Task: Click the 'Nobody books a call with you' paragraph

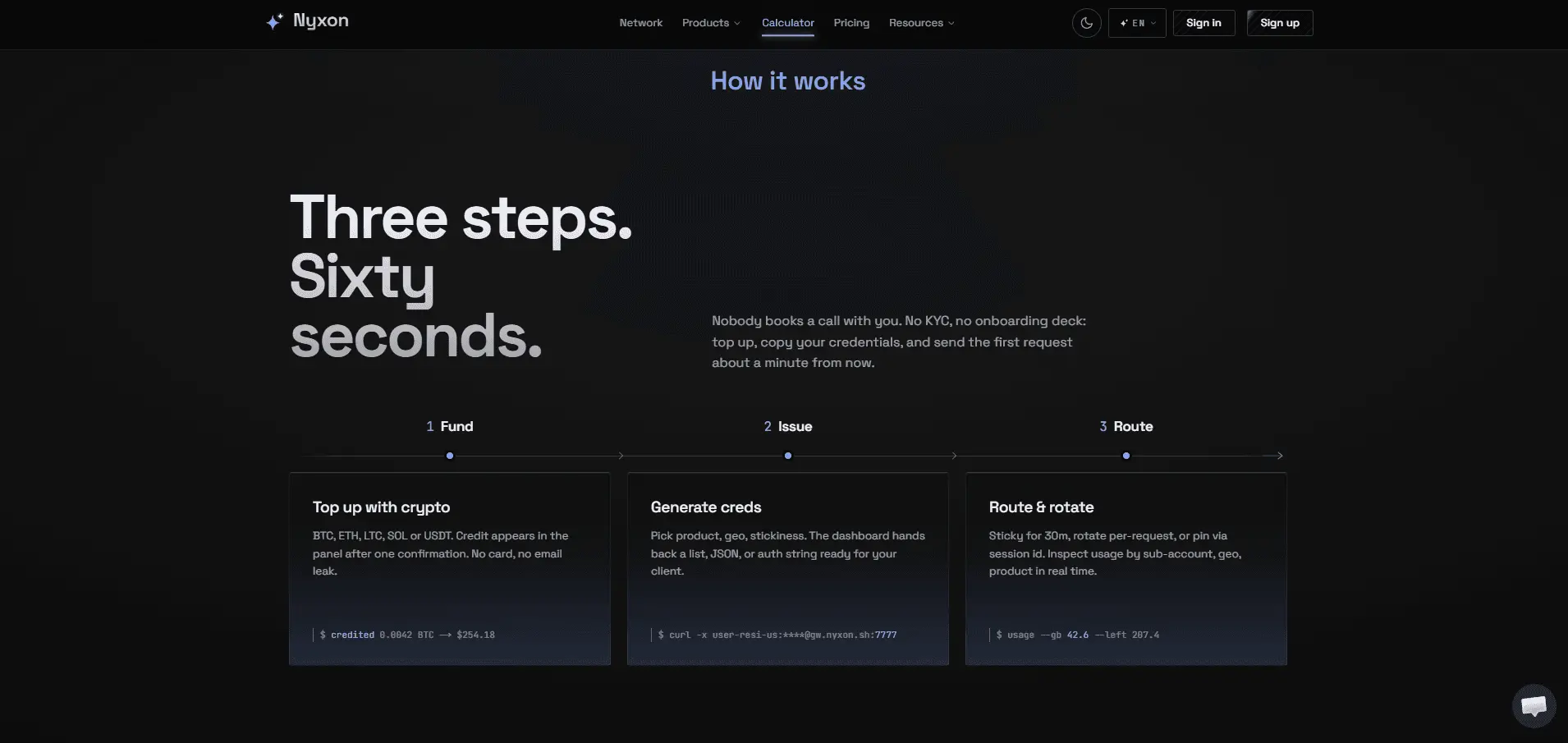Action: (x=899, y=342)
